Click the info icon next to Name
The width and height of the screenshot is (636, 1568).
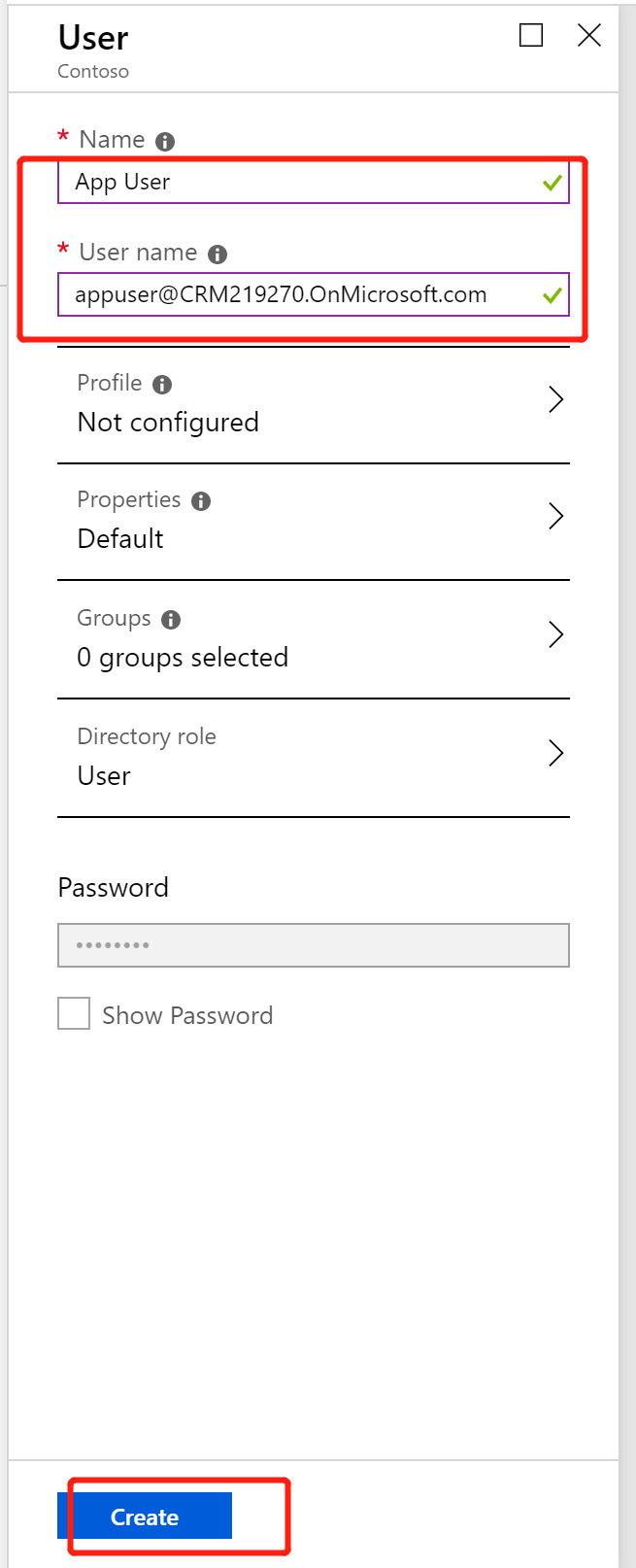click(163, 139)
